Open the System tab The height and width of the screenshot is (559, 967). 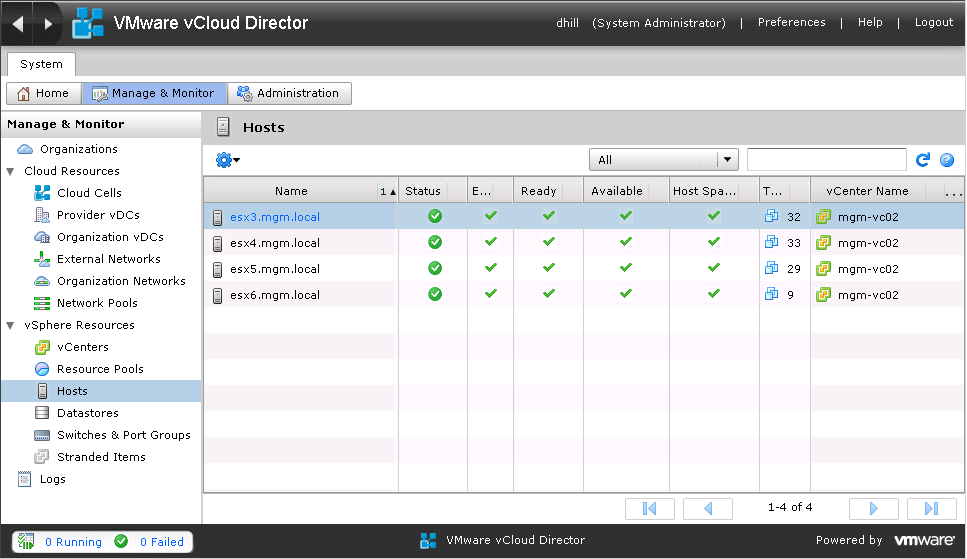click(41, 64)
